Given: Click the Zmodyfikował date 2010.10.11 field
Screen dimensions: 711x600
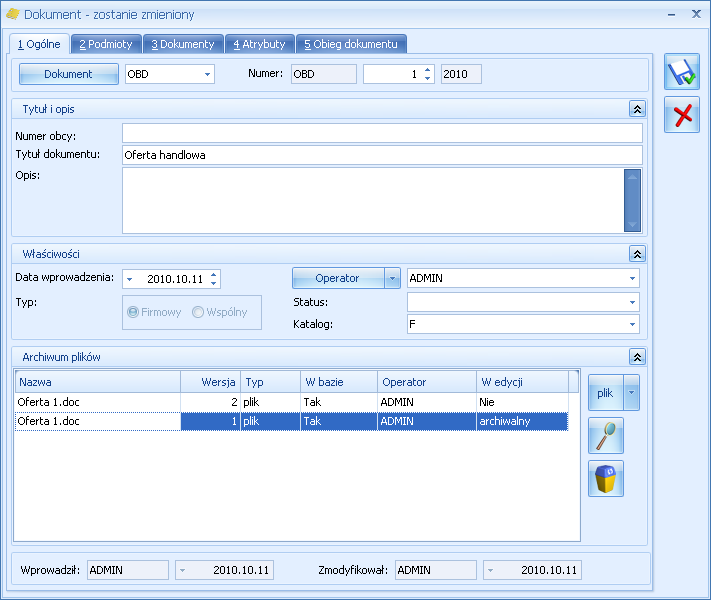Looking at the screenshot, I should (532, 570).
